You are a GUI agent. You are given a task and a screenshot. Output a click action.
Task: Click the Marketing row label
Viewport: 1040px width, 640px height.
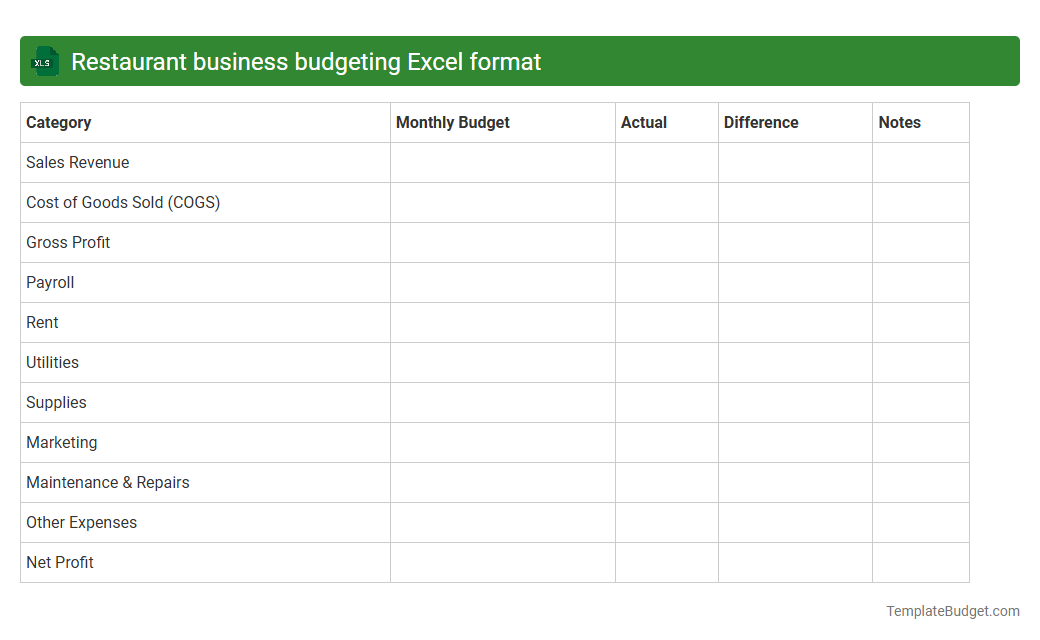[61, 442]
